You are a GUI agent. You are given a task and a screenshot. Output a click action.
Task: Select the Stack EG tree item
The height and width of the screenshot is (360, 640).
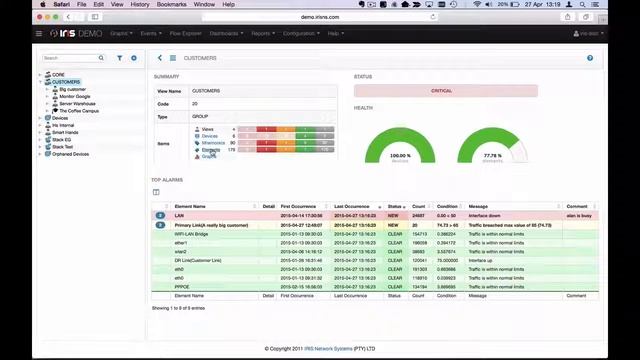(61, 140)
